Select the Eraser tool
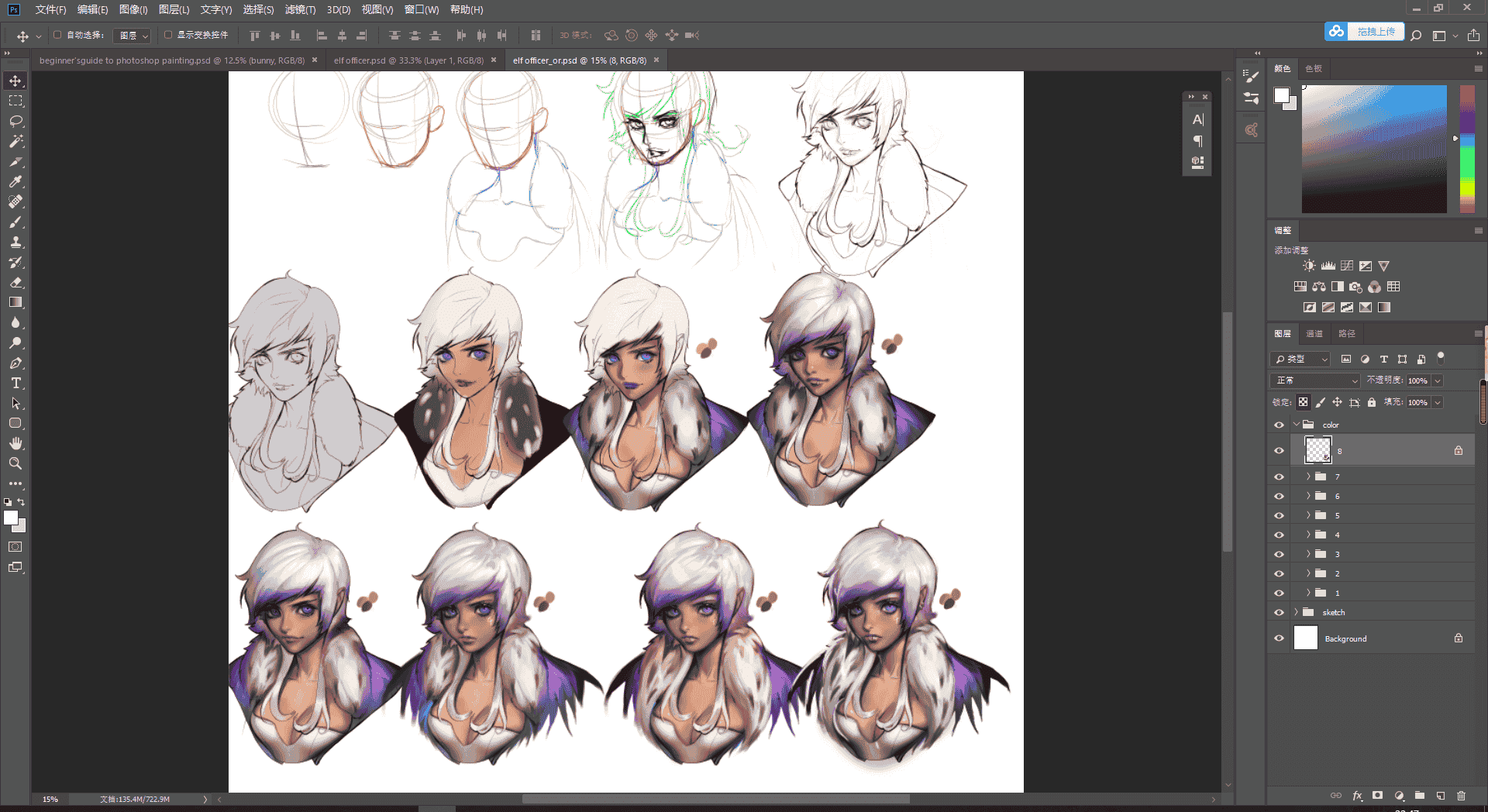This screenshot has height=812, width=1488. pyautogui.click(x=15, y=282)
